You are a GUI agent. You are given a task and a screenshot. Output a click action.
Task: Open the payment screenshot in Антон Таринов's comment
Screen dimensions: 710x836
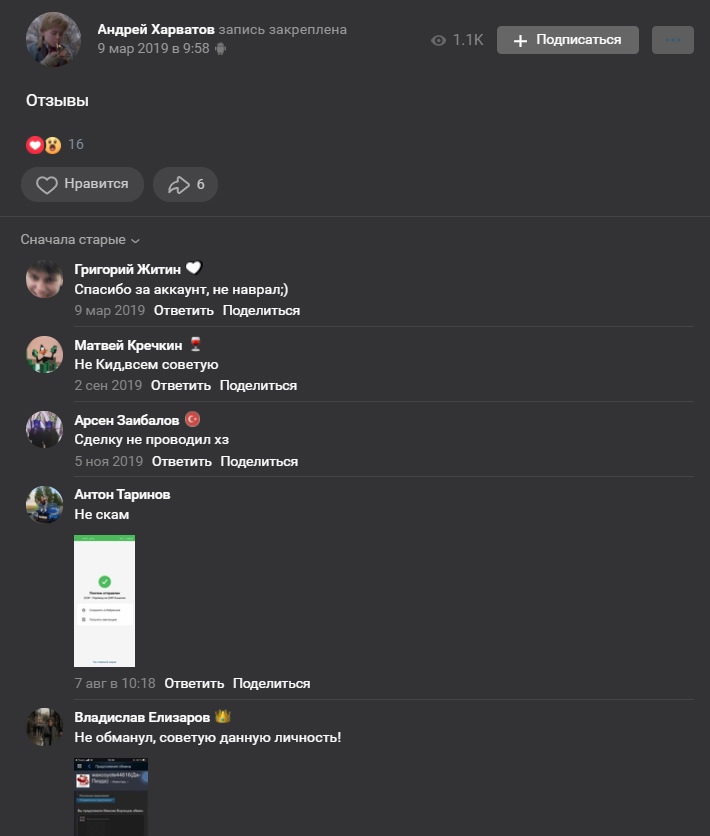104,601
